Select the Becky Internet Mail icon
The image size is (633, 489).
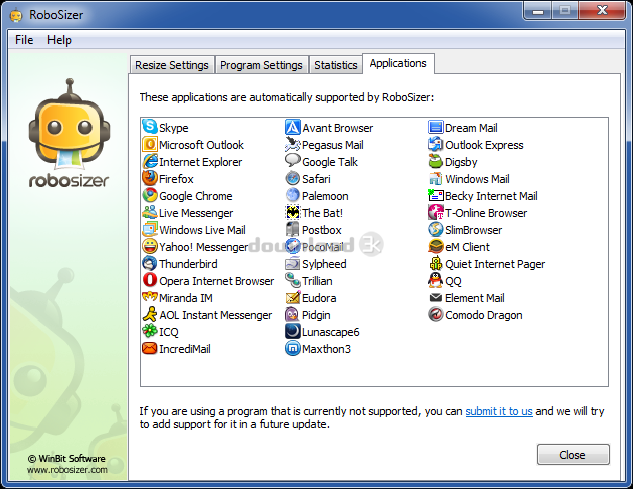point(436,195)
